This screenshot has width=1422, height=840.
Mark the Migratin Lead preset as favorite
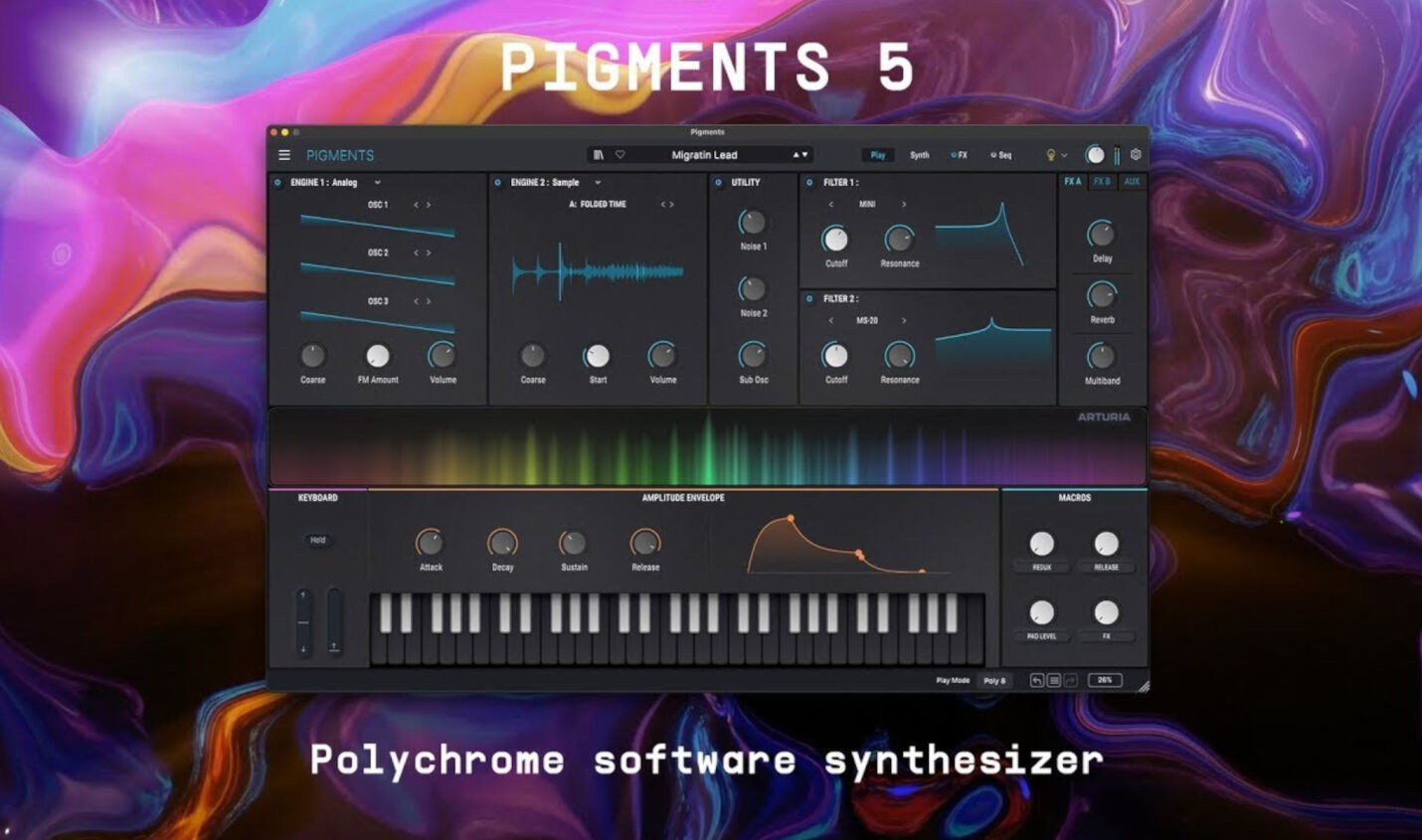point(621,154)
